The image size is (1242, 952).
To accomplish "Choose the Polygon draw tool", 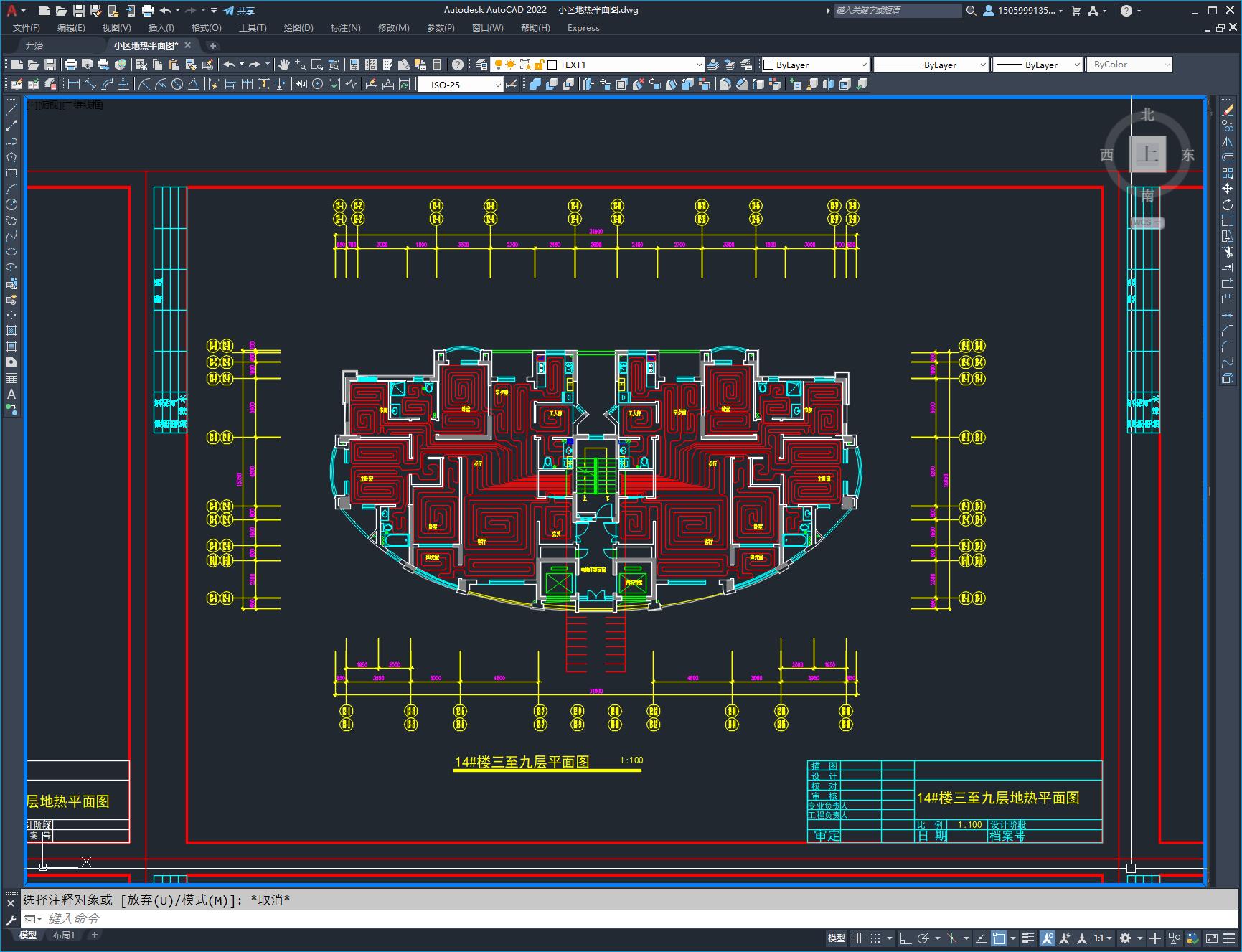I will click(x=11, y=157).
